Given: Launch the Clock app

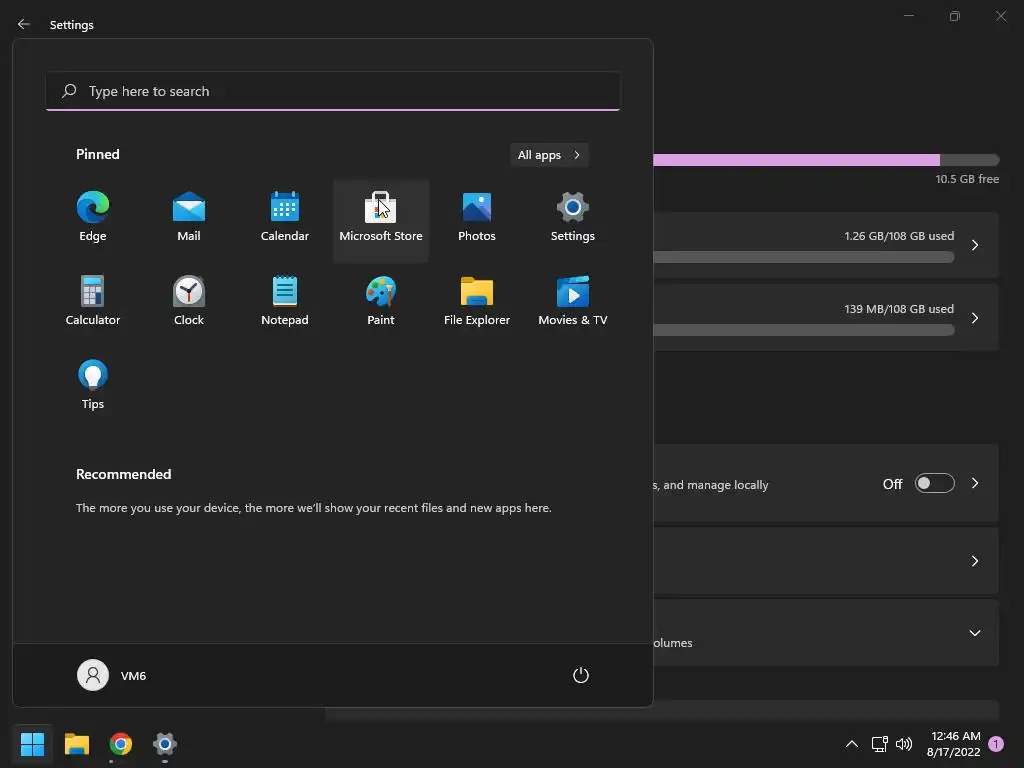Looking at the screenshot, I should pos(189,302).
